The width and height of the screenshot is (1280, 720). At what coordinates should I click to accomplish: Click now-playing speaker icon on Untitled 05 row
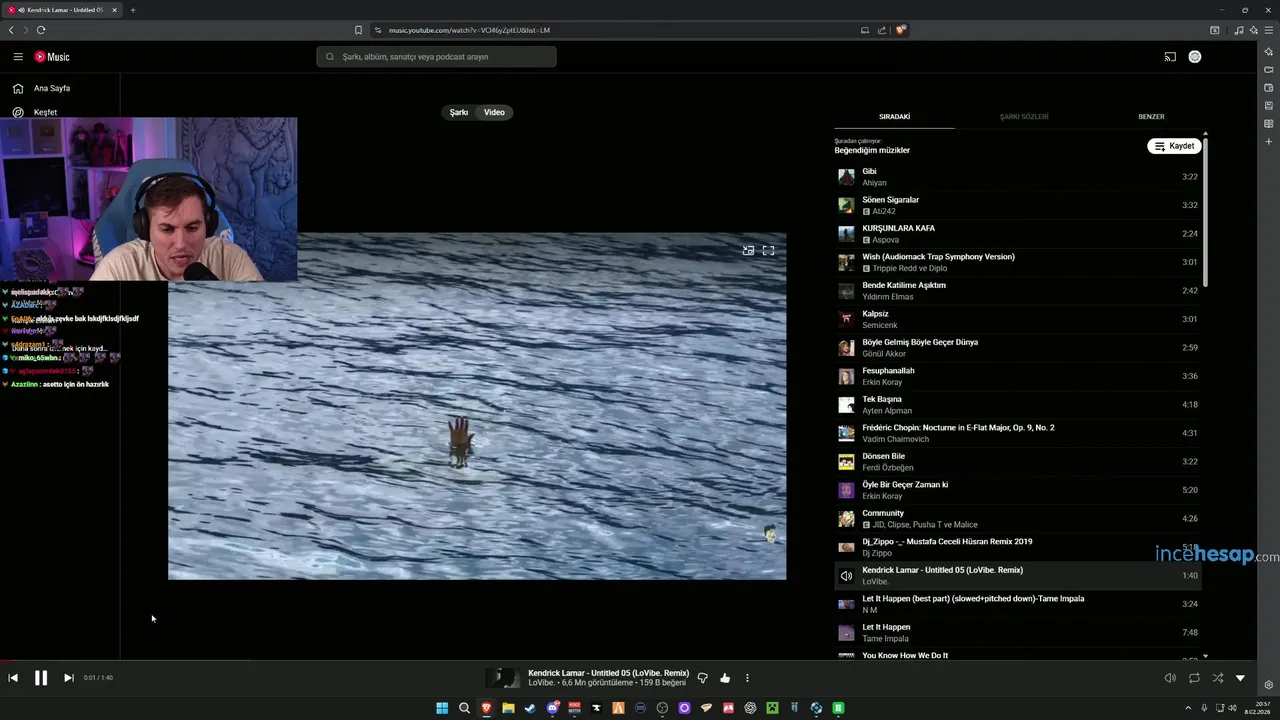(x=846, y=576)
